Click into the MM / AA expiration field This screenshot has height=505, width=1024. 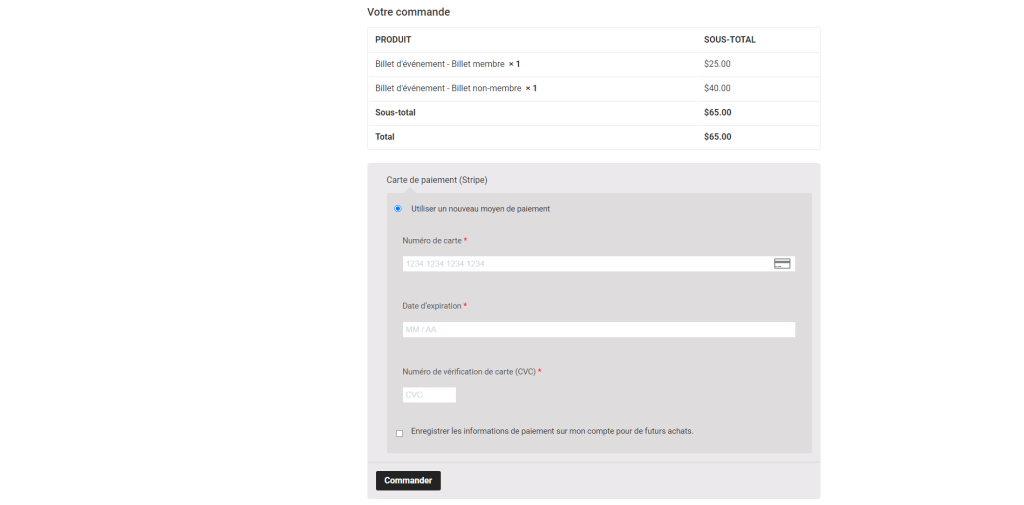pyautogui.click(x=598, y=330)
